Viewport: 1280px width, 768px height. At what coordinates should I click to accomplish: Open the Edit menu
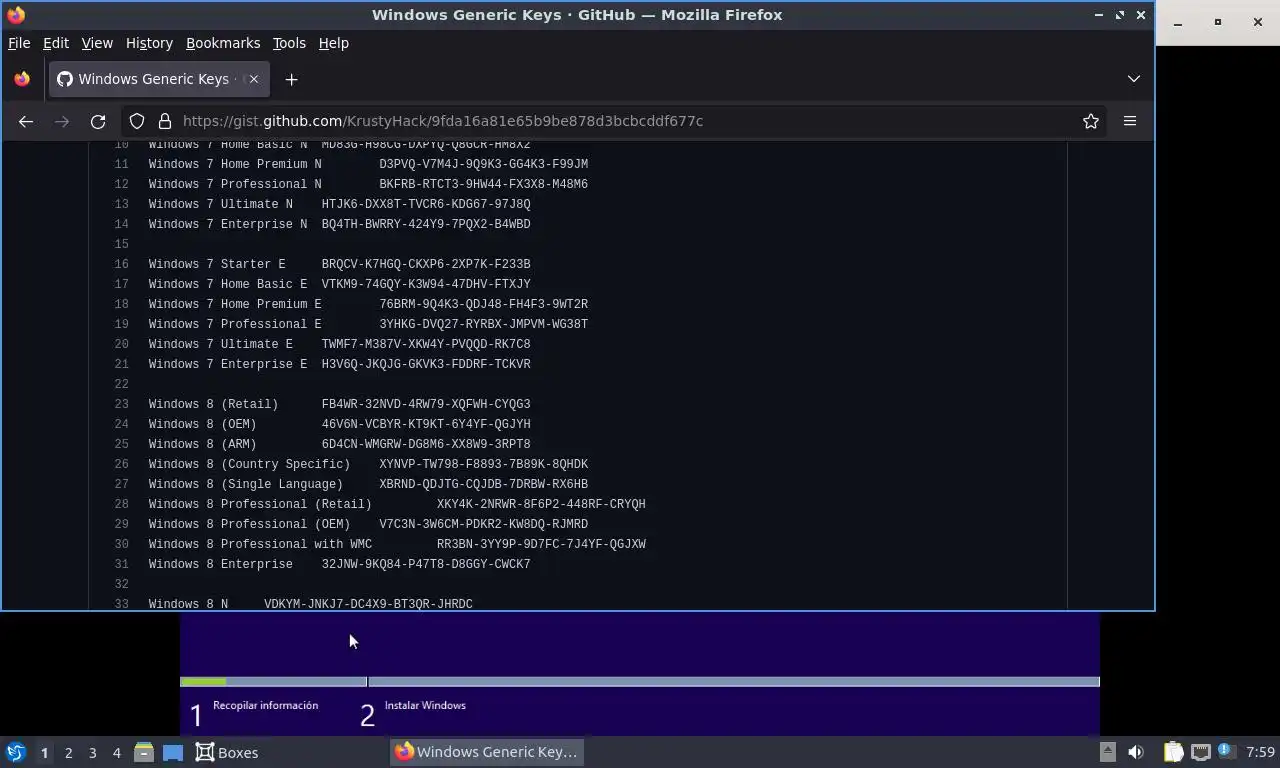coord(56,43)
